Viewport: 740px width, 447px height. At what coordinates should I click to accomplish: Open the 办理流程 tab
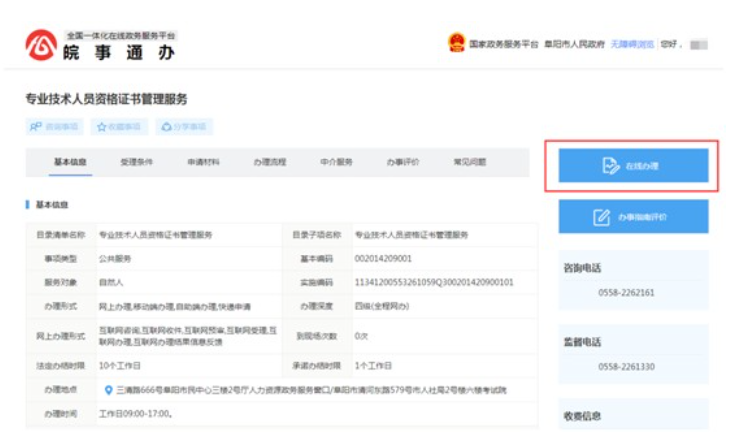click(x=269, y=162)
